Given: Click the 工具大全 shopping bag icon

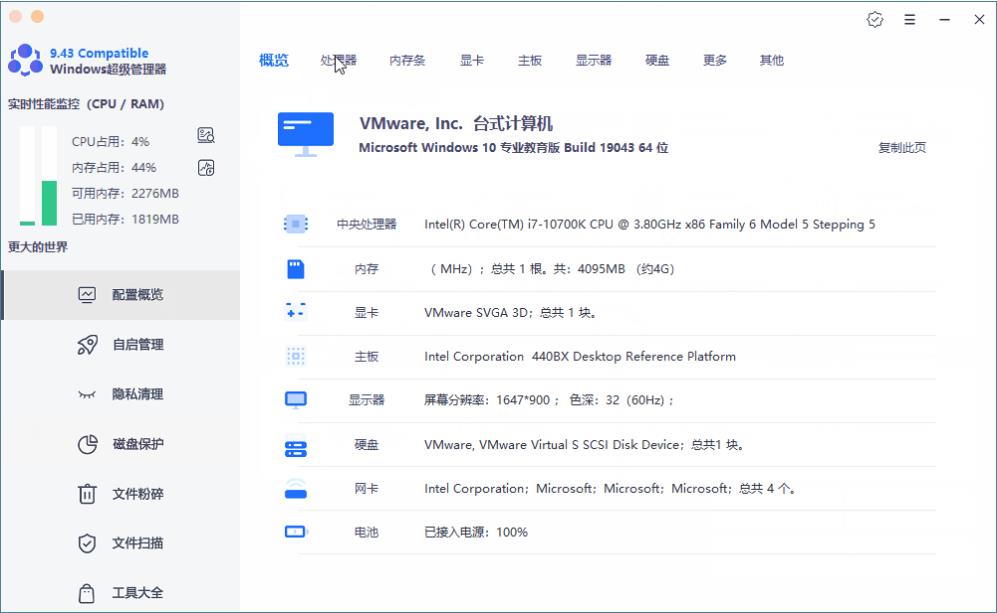Looking at the screenshot, I should (86, 593).
